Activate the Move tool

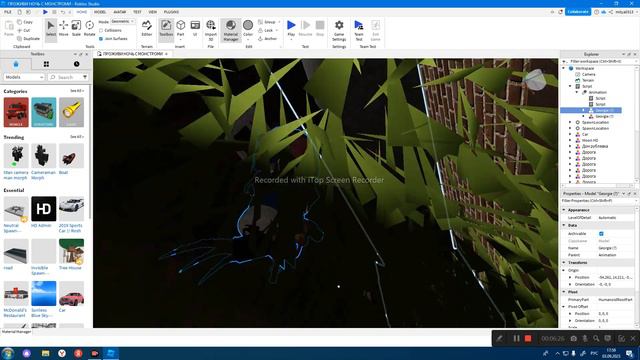(64, 29)
